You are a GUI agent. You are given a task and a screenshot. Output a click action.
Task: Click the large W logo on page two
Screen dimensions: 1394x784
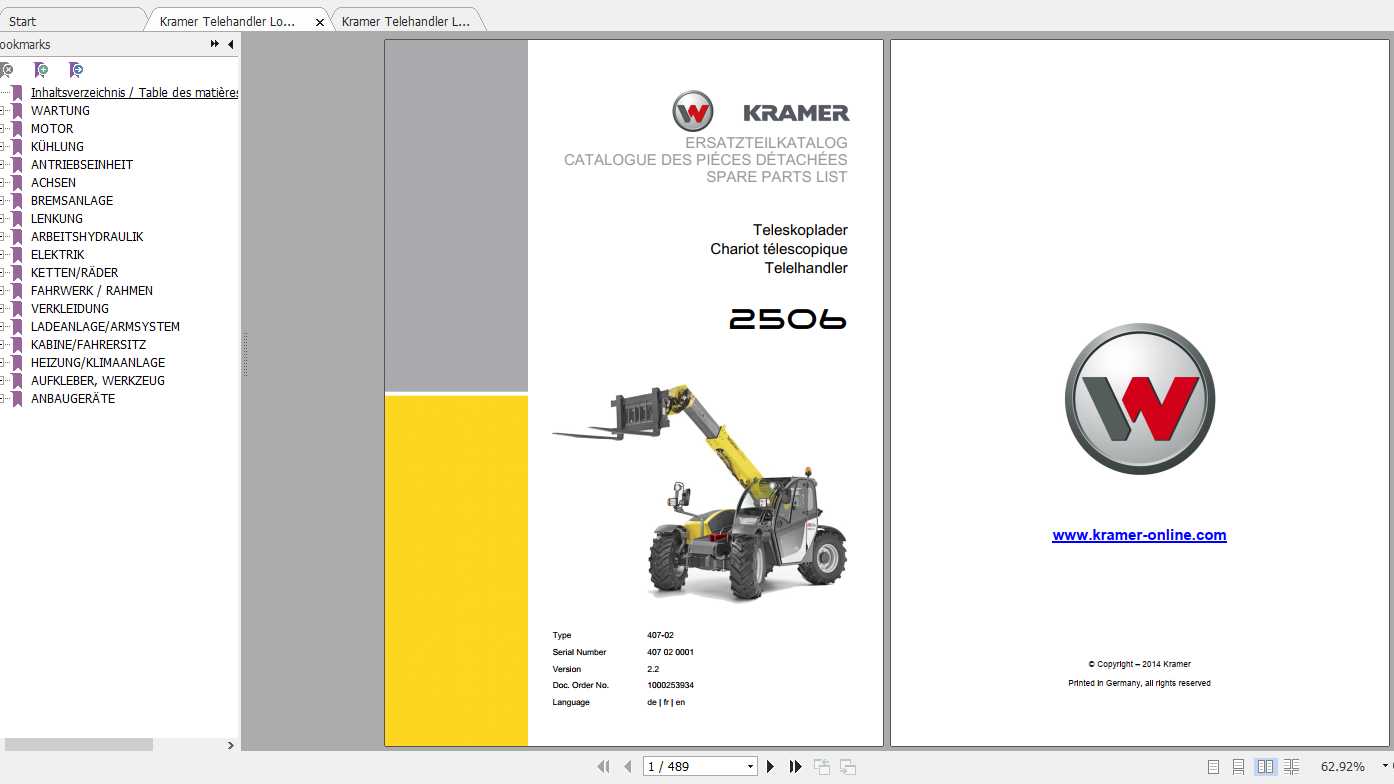click(1139, 399)
